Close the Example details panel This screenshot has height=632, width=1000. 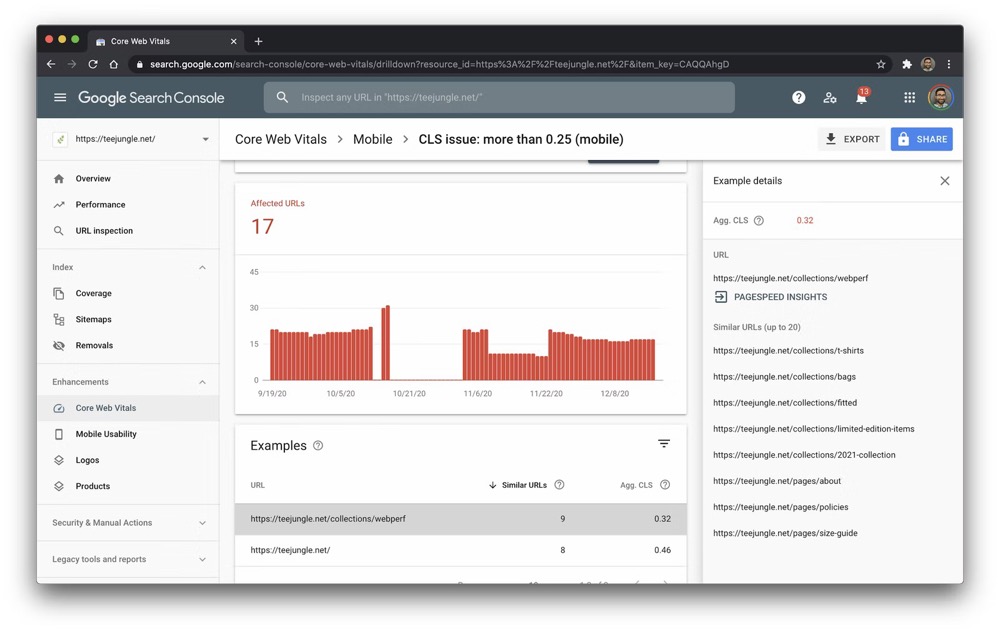point(945,181)
